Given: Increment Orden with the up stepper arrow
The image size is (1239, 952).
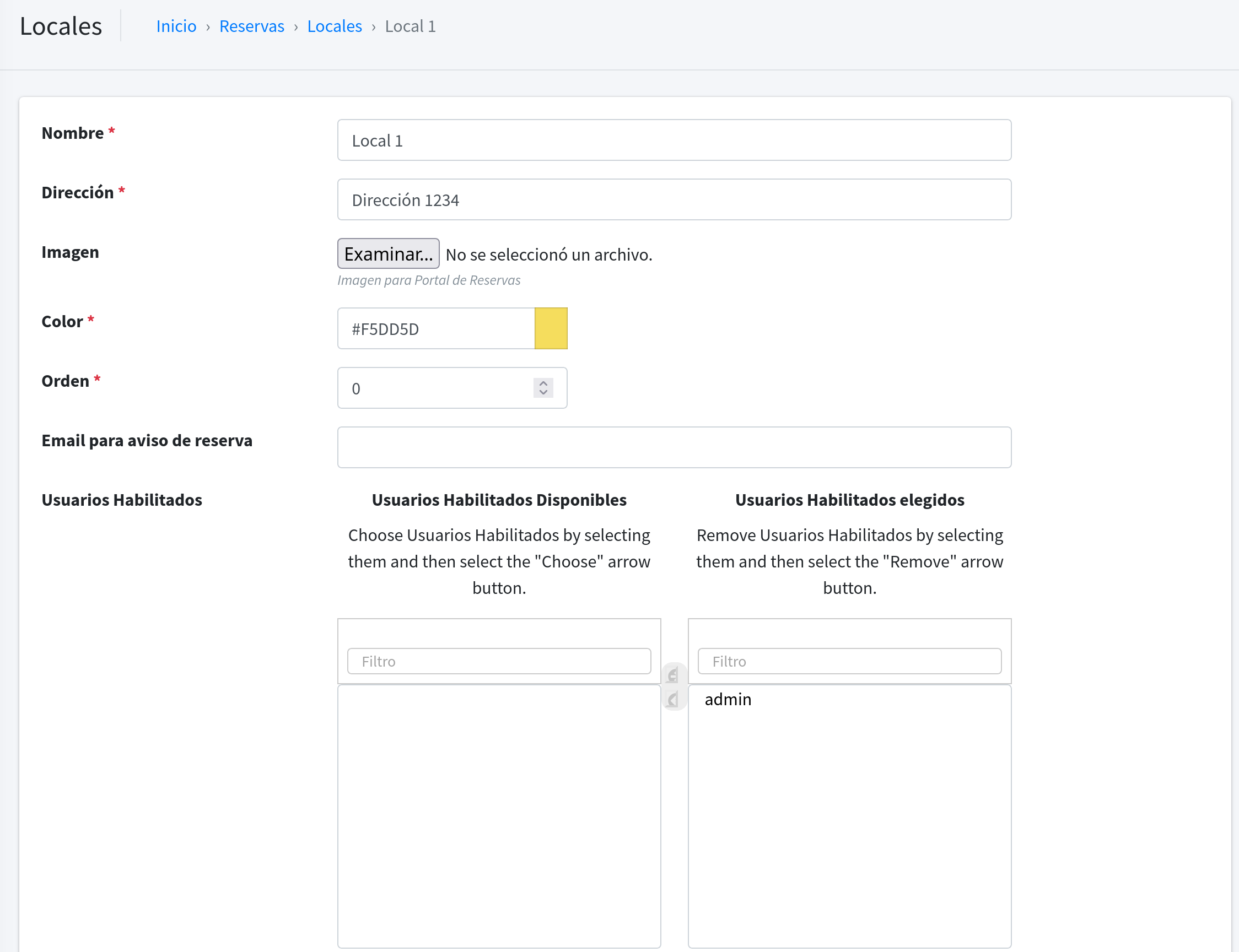Looking at the screenshot, I should (x=543, y=383).
